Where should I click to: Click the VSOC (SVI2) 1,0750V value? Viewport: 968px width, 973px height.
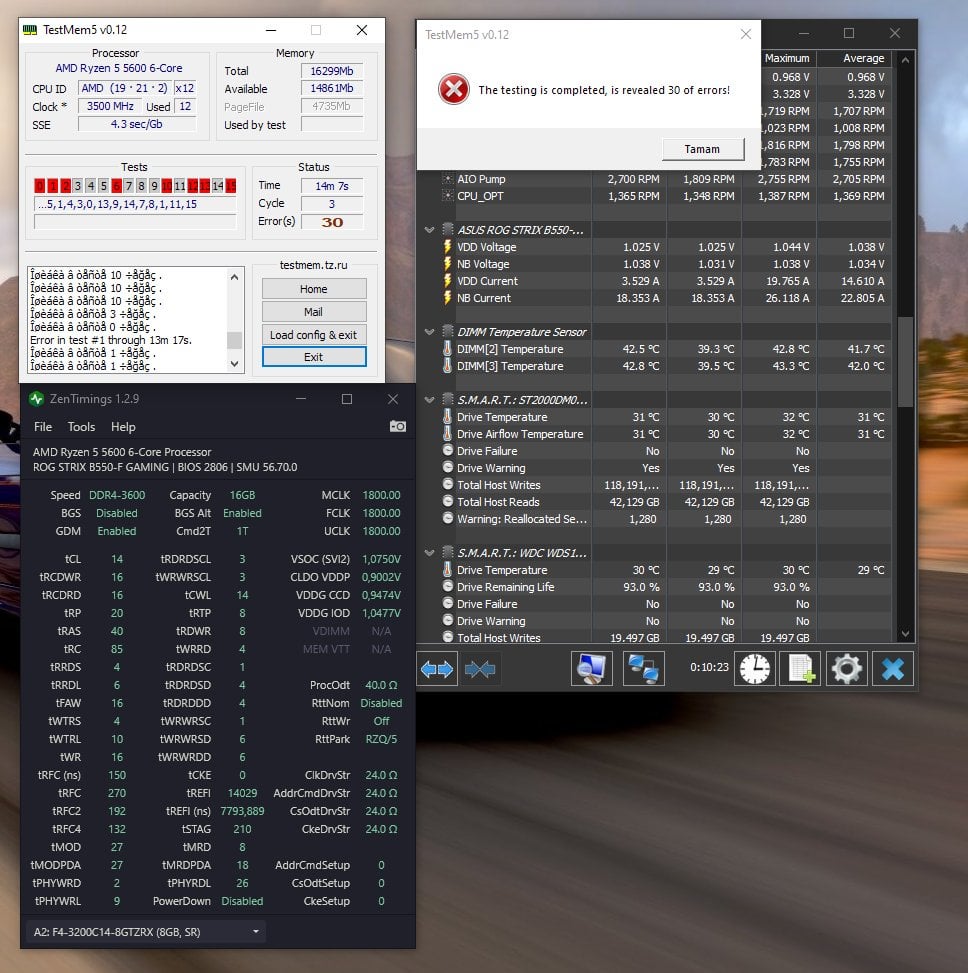tap(382, 559)
